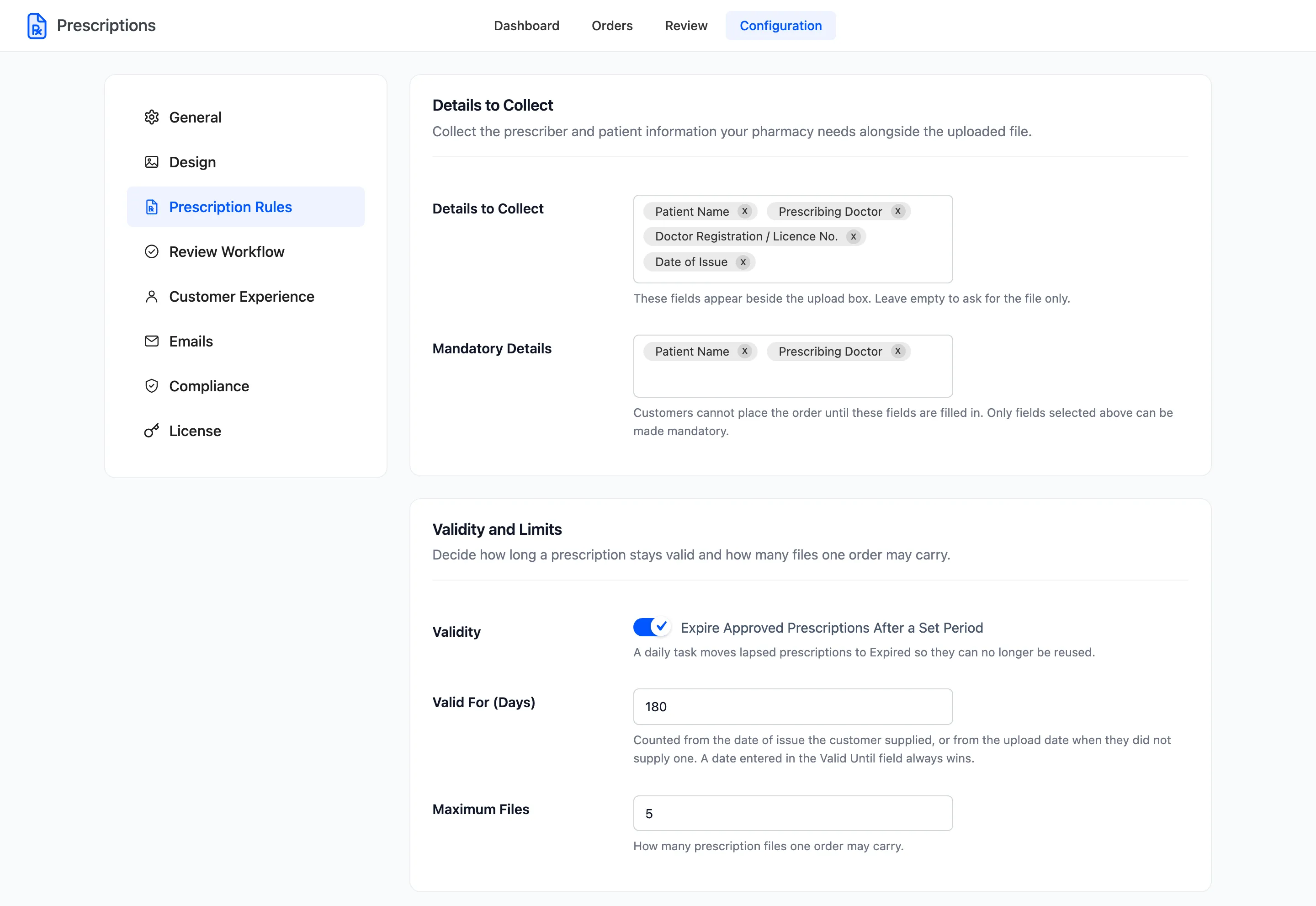Open Customer Experience settings
The width and height of the screenshot is (1316, 906).
coord(246,296)
